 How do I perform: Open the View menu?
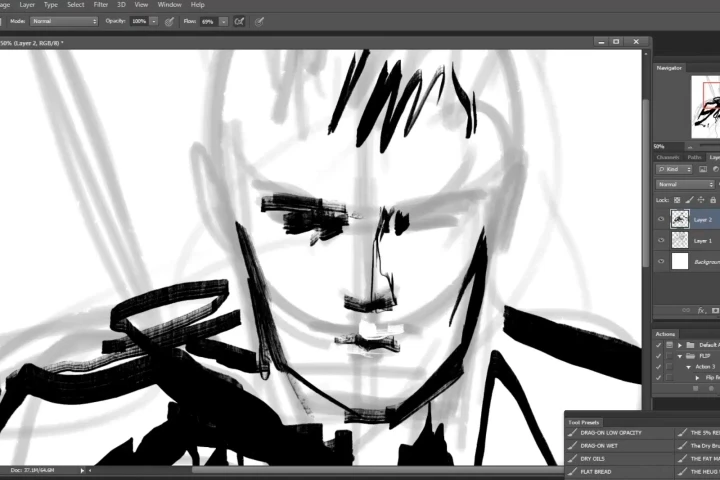coord(141,5)
